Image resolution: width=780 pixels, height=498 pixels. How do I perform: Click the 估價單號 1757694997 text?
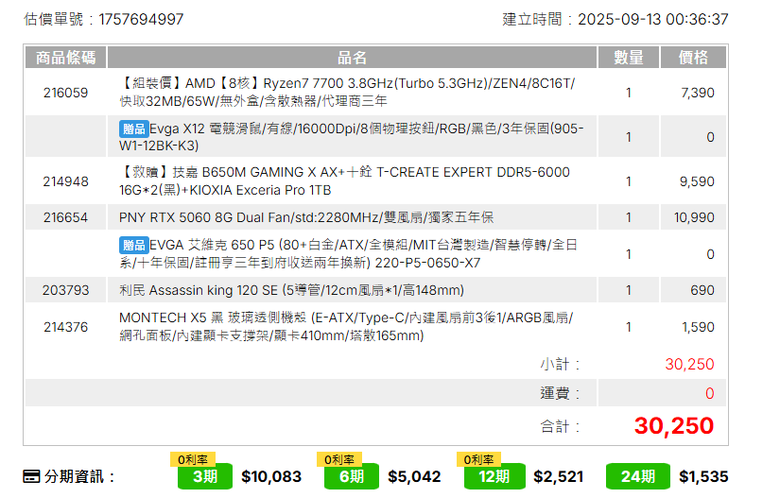[103, 19]
